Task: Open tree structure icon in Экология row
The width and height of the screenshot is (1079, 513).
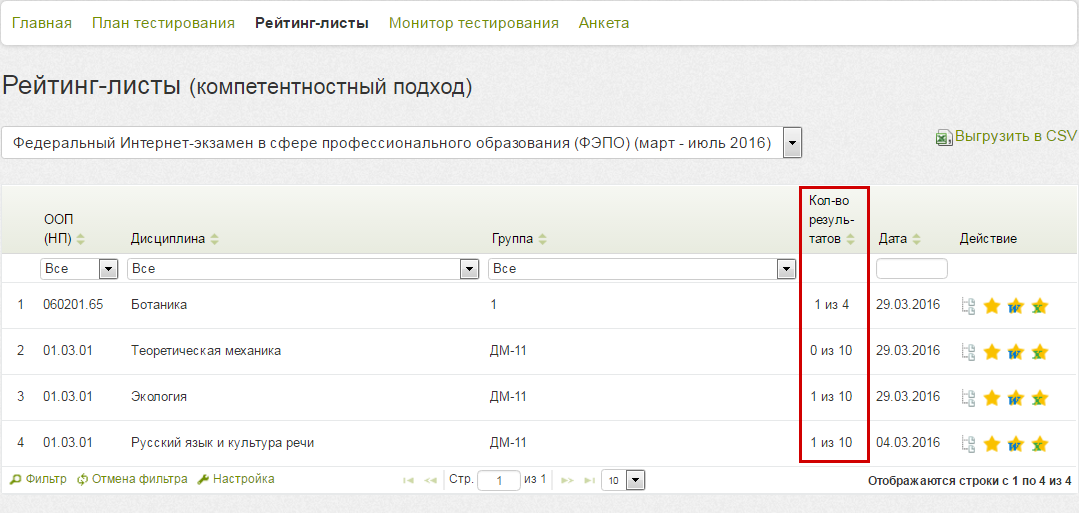Action: click(969, 398)
